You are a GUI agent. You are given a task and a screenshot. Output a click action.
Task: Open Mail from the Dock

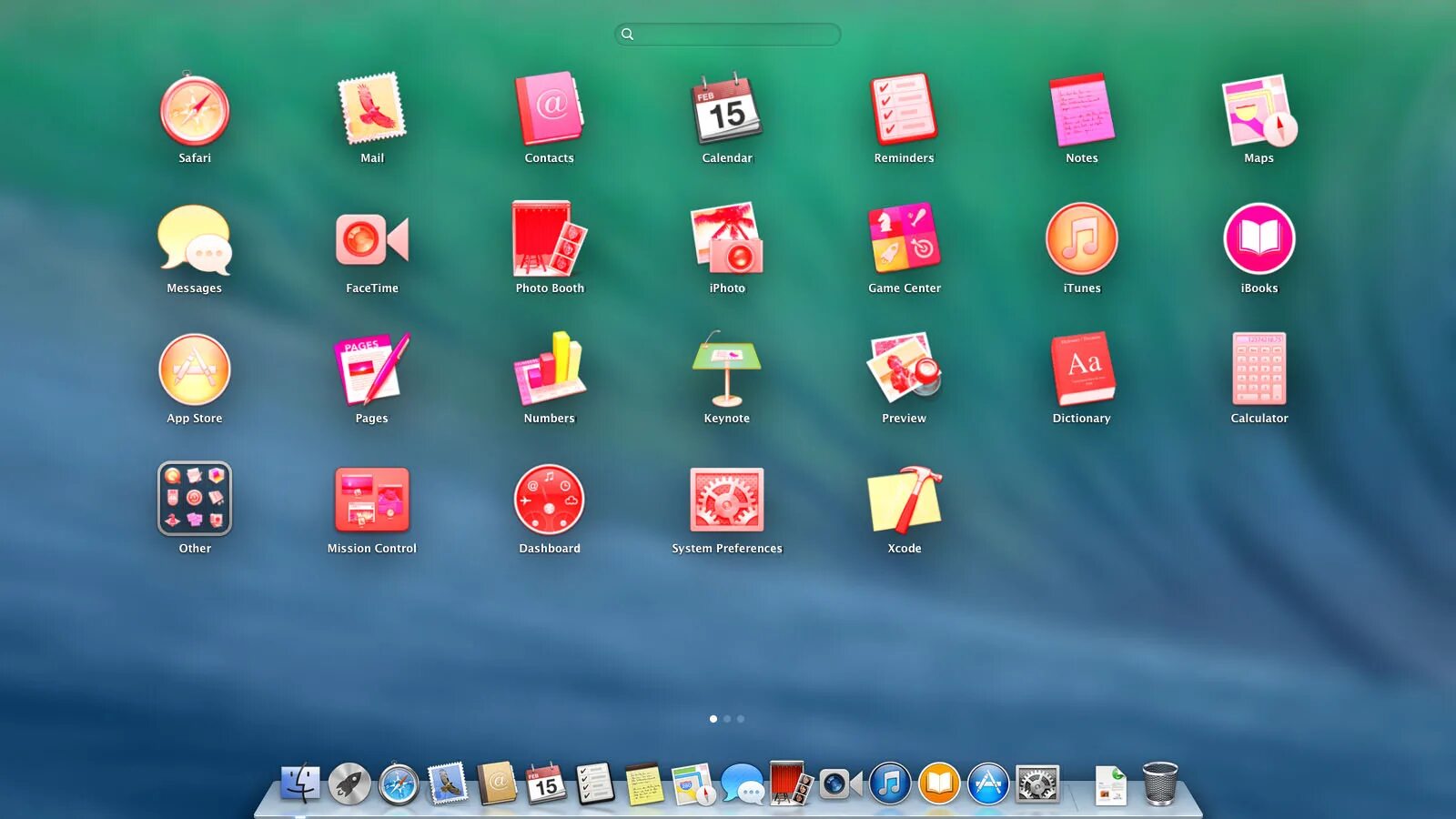448,784
